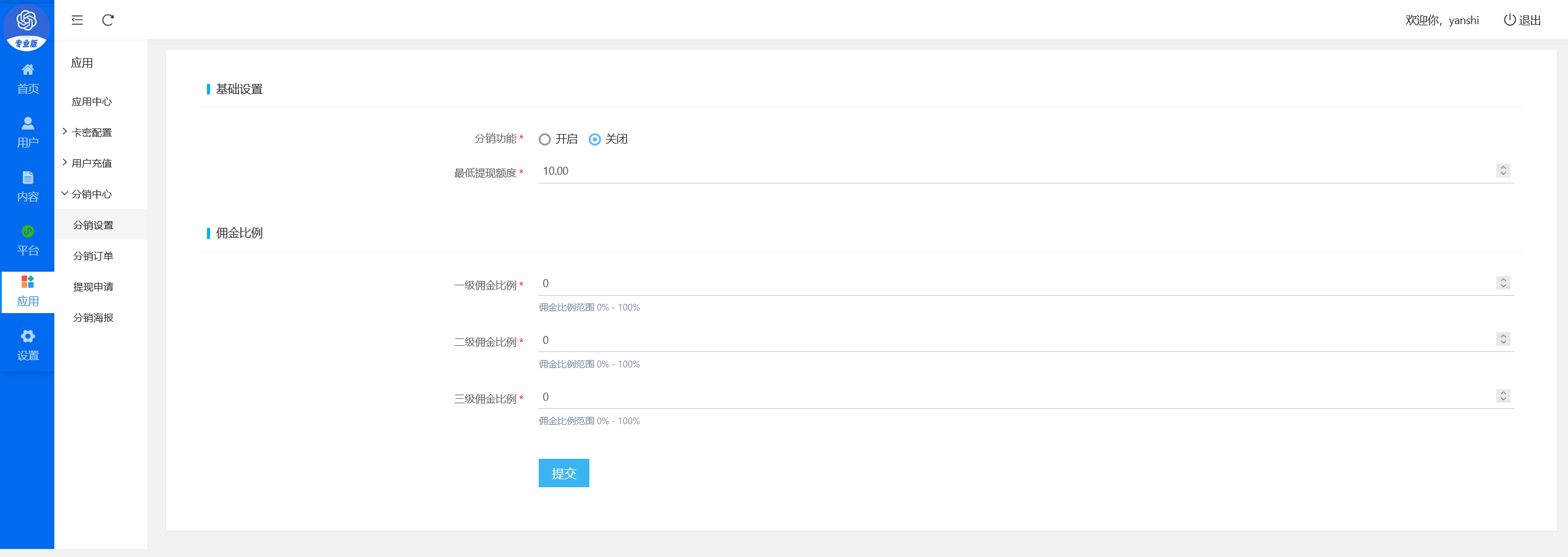Screen dimensions: 1568x557
Task: Click the refresh page icon
Action: point(108,20)
